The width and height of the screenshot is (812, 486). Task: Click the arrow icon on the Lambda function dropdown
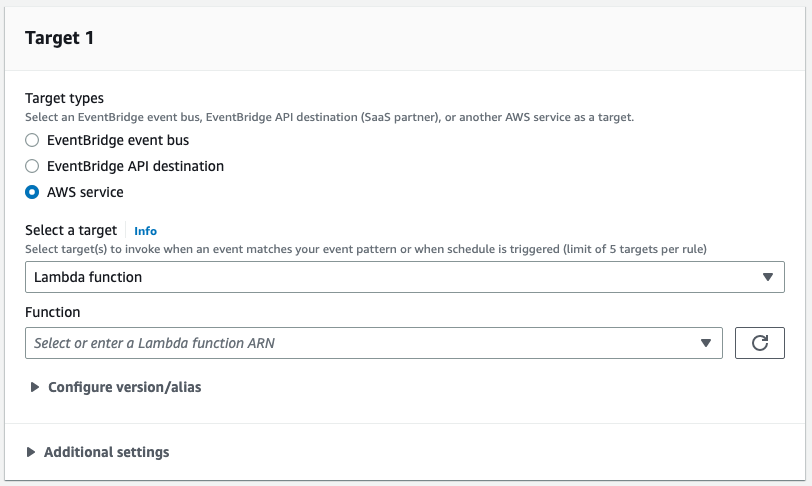[x=767, y=277]
